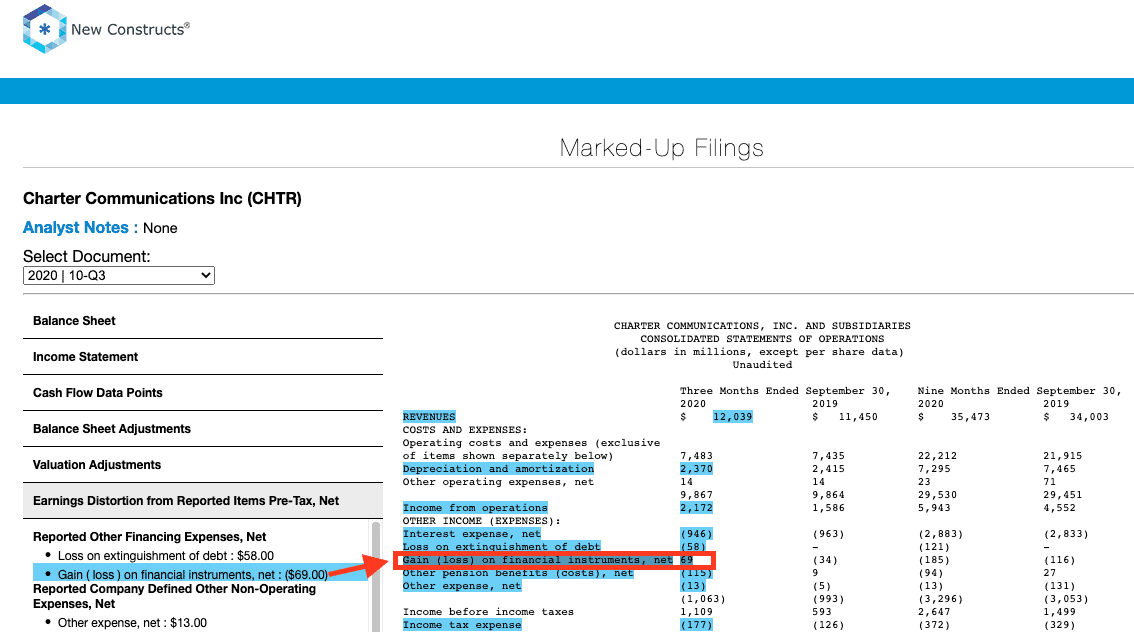The image size is (1134, 632).
Task: Click the Three Months Ended September 30 column header
Action: tap(785, 391)
